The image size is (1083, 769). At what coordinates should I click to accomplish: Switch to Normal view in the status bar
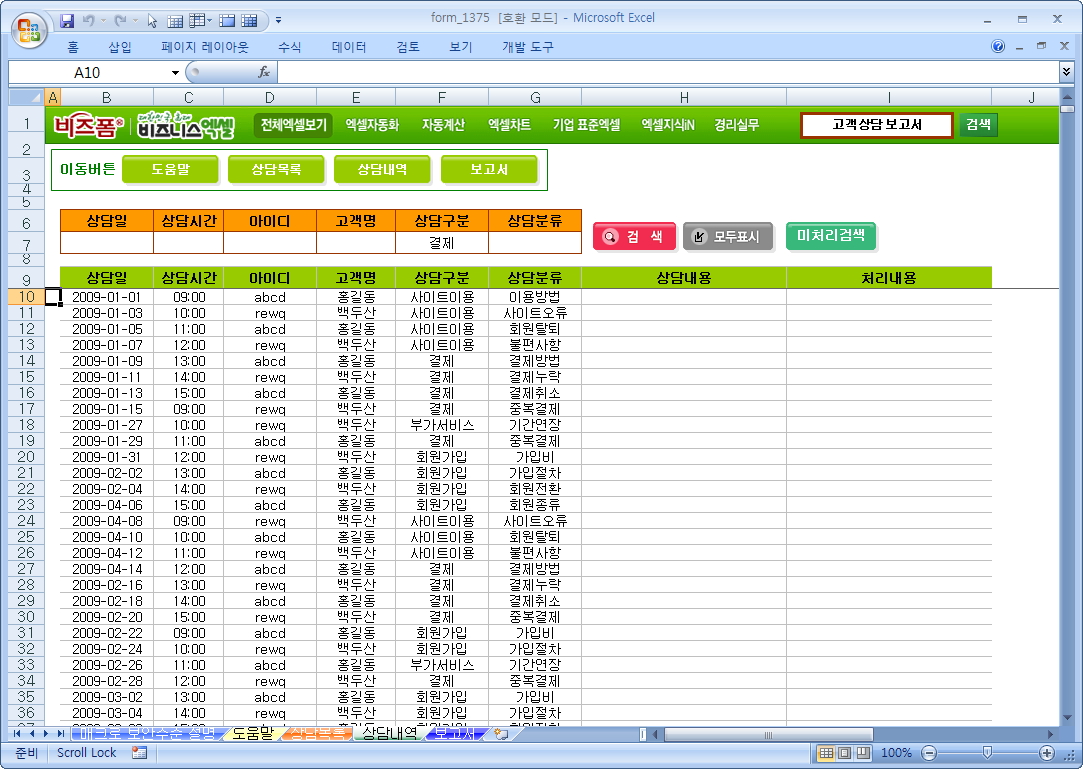(x=827, y=753)
